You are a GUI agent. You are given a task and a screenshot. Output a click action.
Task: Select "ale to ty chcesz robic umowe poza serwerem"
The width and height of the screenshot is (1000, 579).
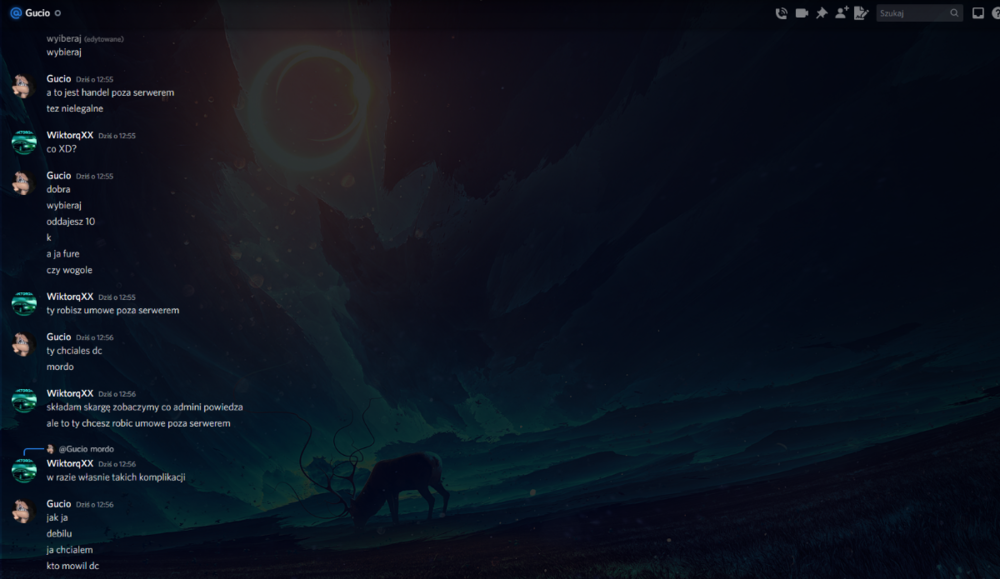[138, 423]
